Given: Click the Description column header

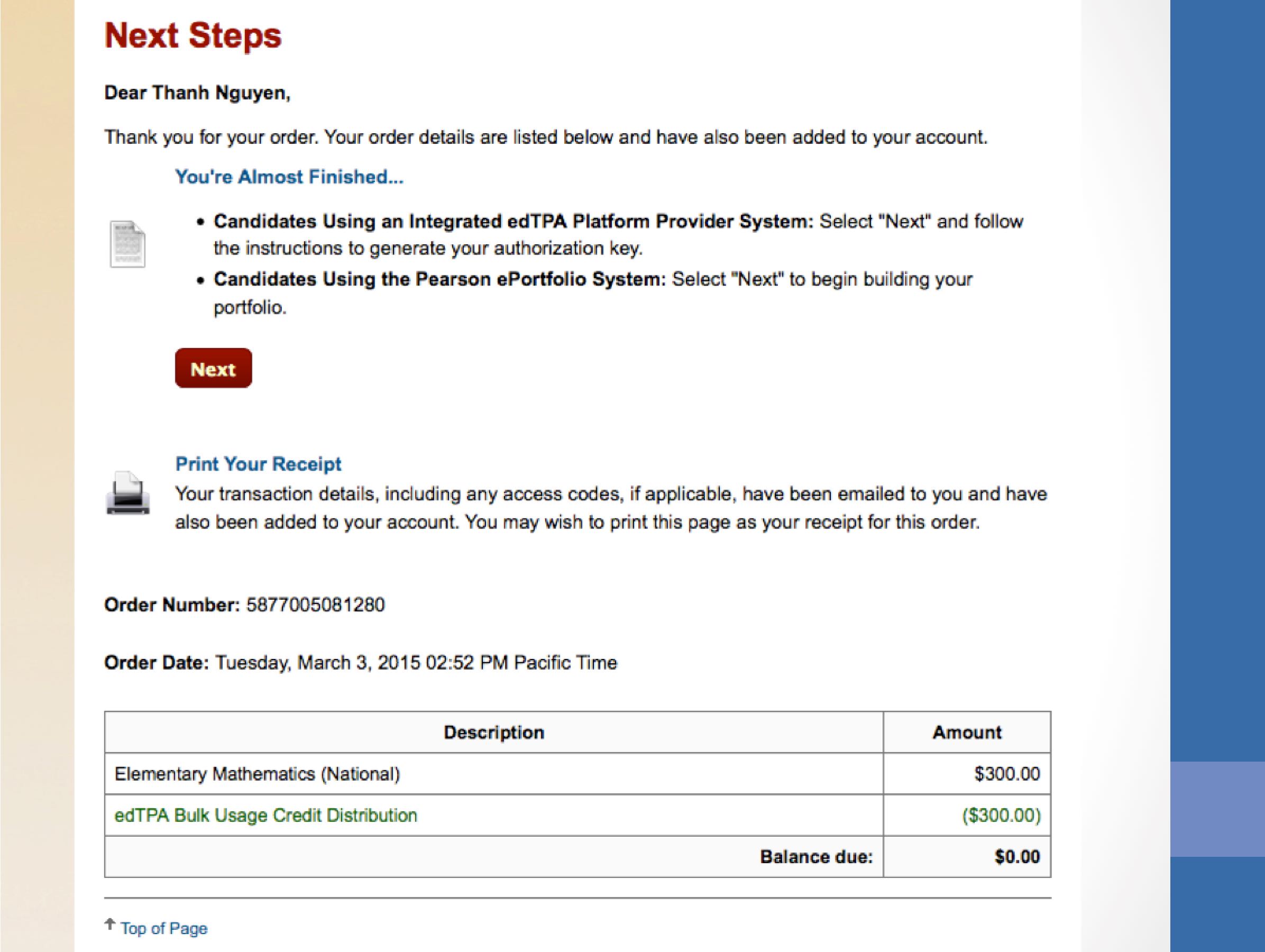Looking at the screenshot, I should [x=493, y=733].
